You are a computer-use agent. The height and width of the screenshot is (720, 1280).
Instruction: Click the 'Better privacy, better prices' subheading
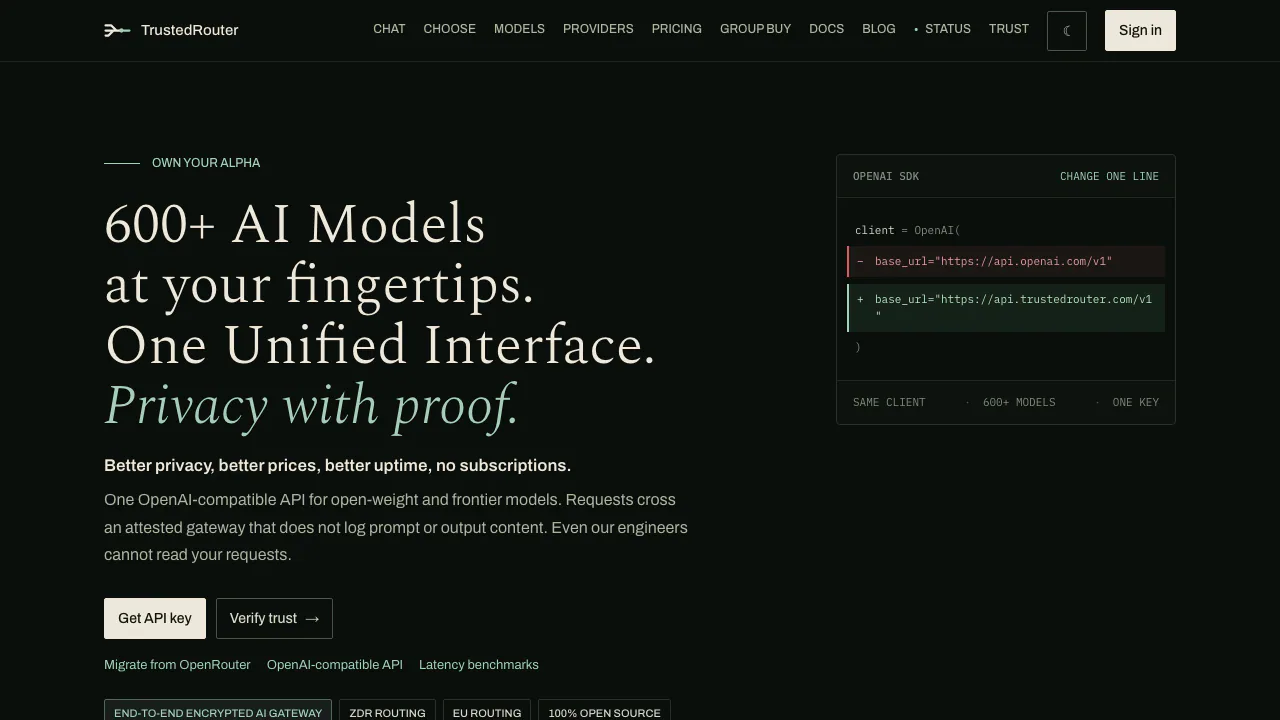pos(338,465)
